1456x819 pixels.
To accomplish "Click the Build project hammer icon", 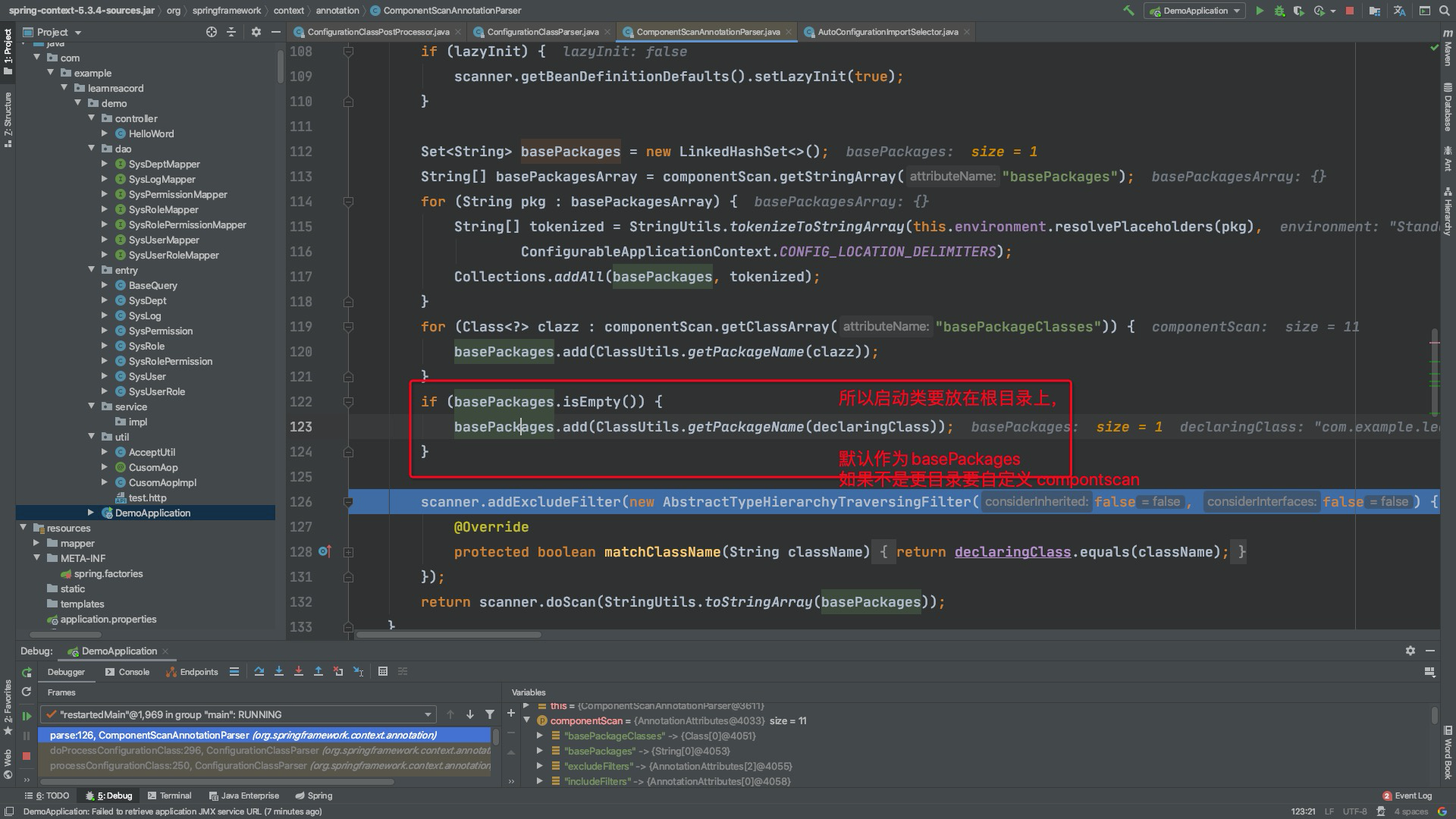I will (1128, 11).
